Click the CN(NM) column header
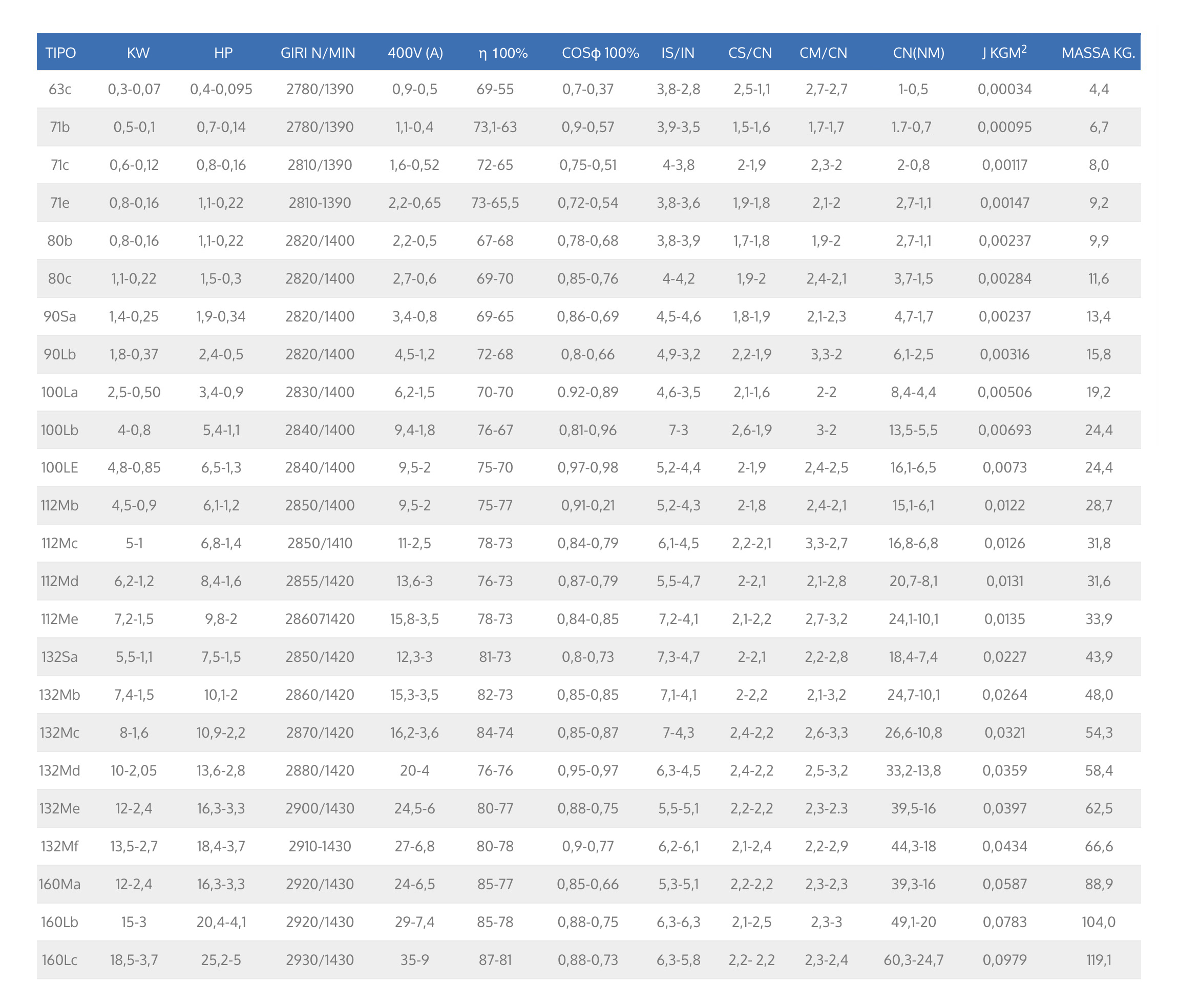The width and height of the screenshot is (1179, 1008). (x=918, y=53)
